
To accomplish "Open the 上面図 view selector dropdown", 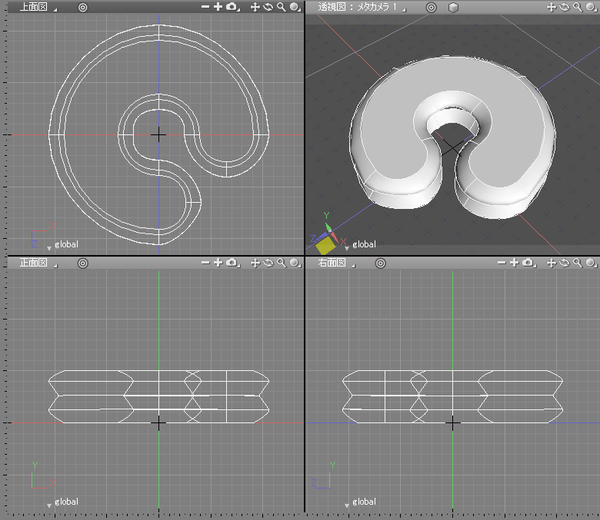I will (x=32, y=7).
